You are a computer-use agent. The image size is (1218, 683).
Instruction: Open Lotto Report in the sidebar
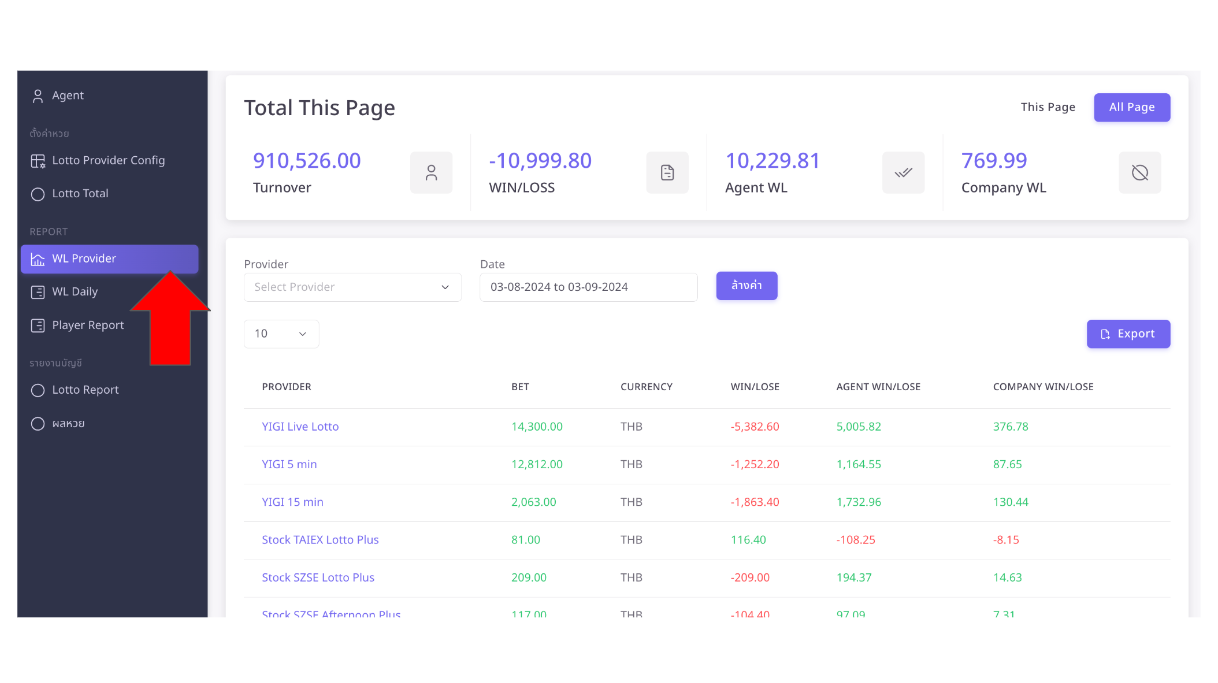point(85,390)
